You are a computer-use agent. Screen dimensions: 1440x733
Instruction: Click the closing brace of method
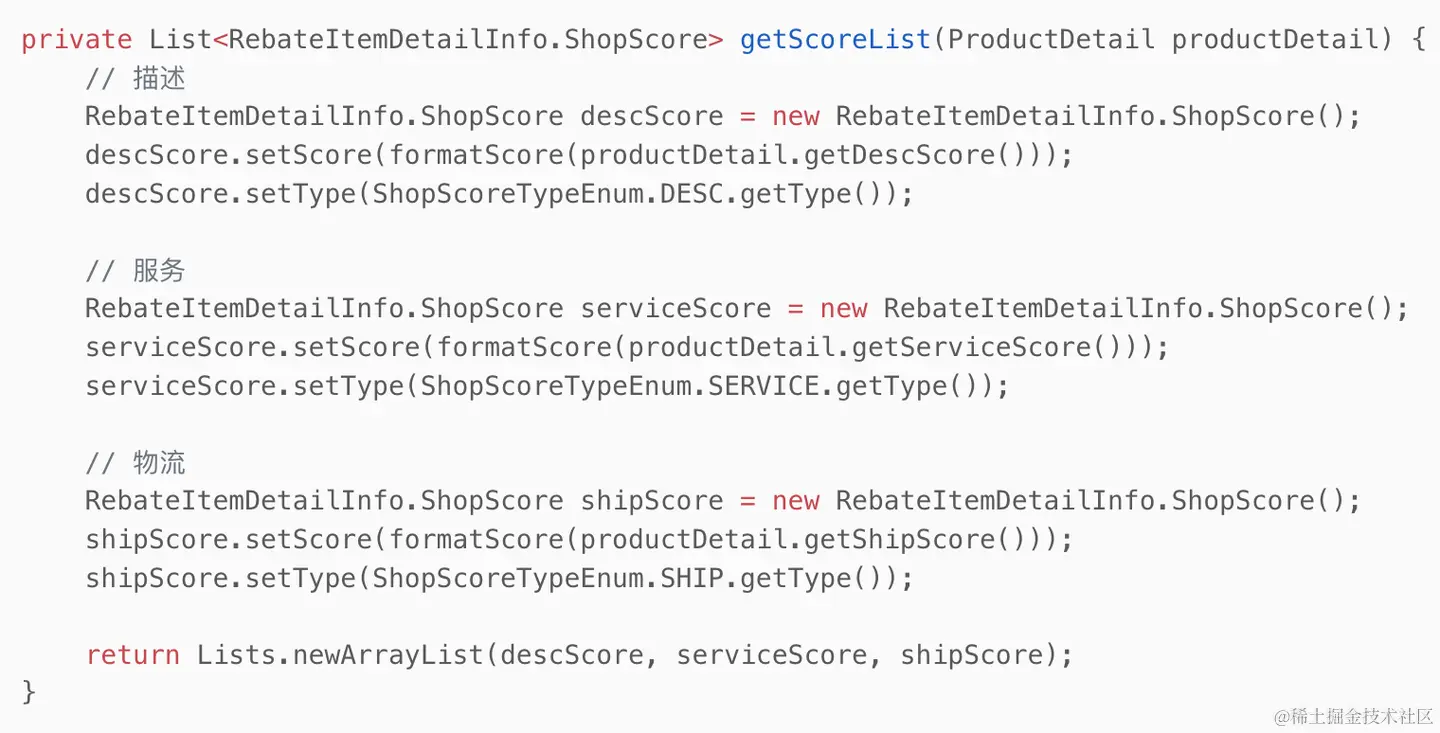click(29, 692)
